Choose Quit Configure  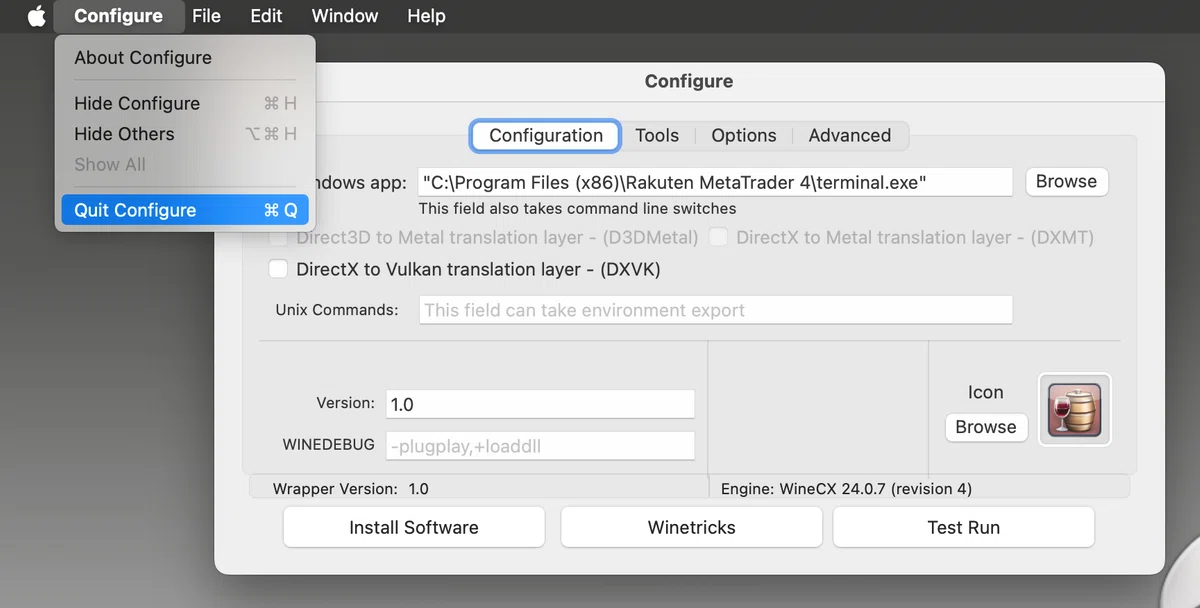[x=185, y=210]
